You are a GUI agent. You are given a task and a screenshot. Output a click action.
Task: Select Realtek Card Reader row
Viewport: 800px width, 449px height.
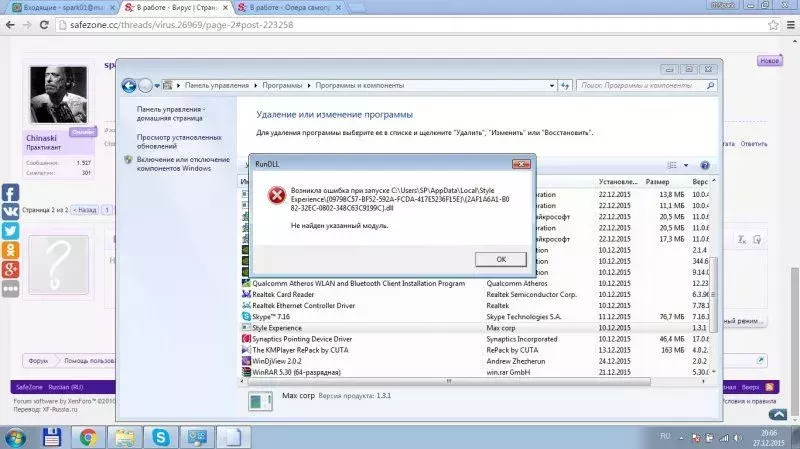coord(475,294)
